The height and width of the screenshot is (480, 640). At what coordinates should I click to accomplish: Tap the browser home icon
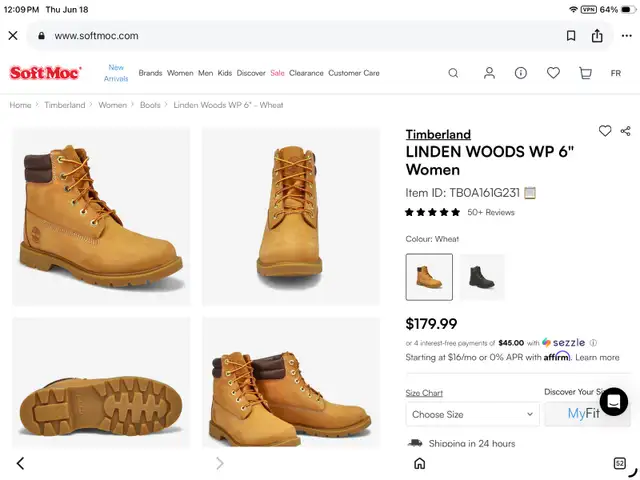pos(420,463)
